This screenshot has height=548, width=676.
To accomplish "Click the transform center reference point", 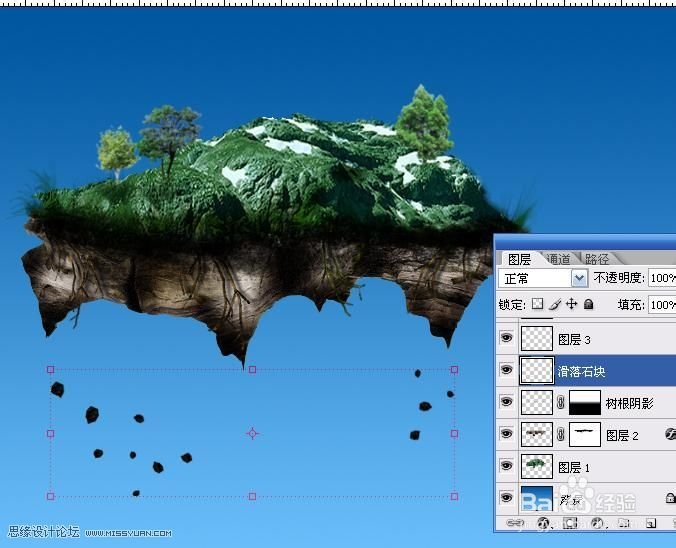I will pos(253,433).
